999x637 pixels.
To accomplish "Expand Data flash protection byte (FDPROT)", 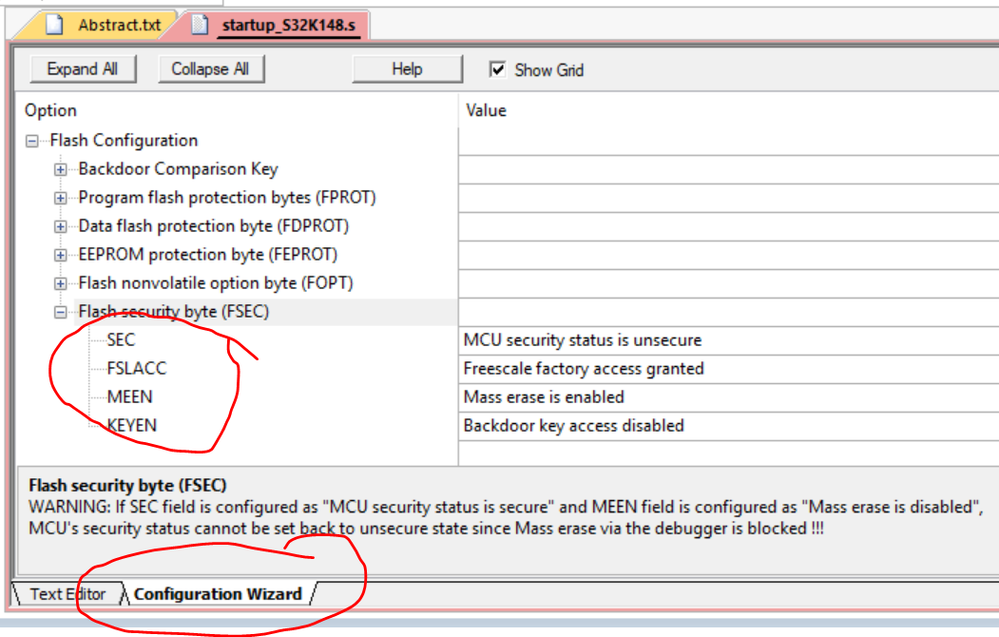I will click(x=61, y=226).
